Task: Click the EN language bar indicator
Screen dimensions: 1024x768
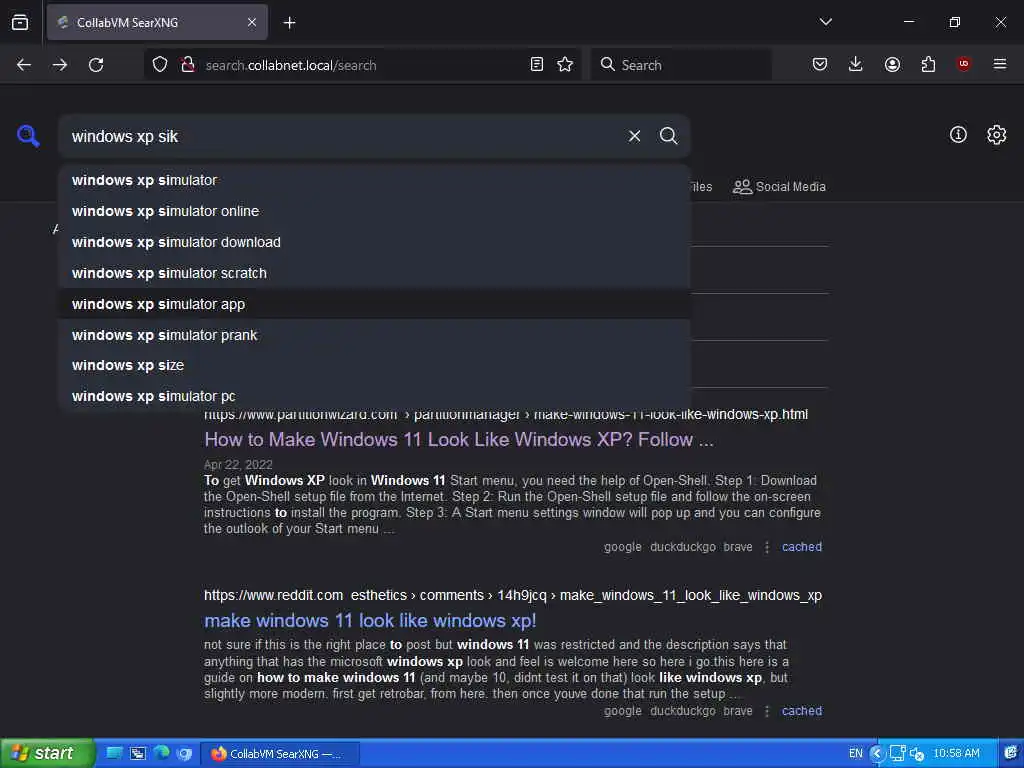Action: tap(855, 753)
